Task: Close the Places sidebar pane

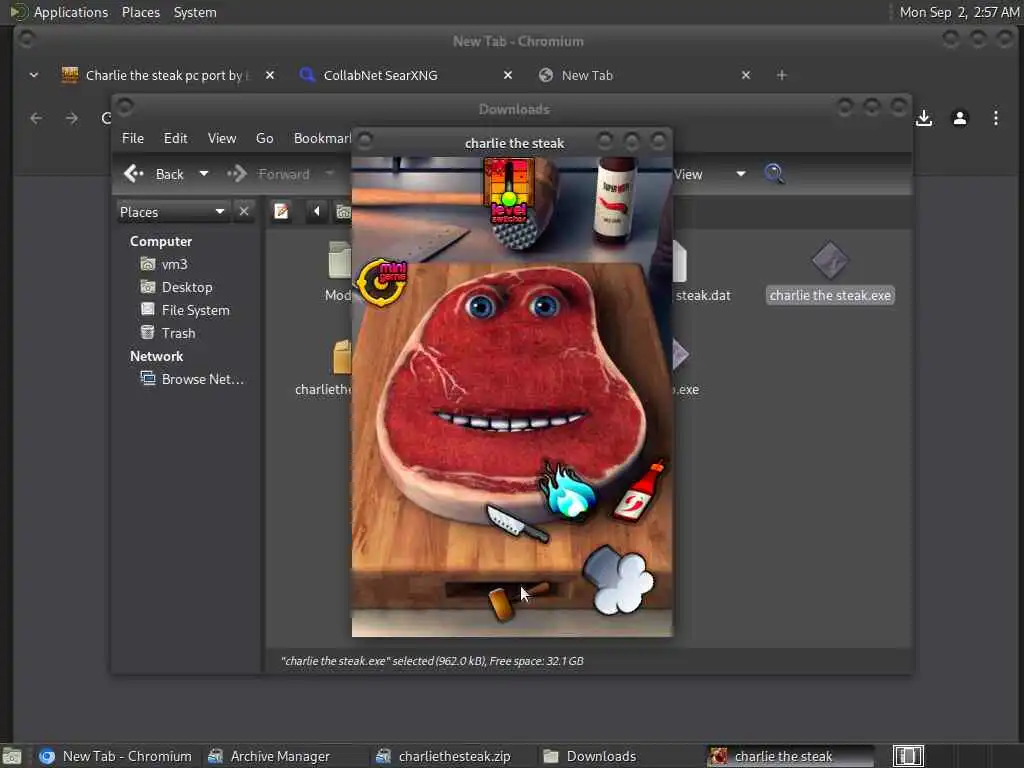Action: pyautogui.click(x=244, y=212)
